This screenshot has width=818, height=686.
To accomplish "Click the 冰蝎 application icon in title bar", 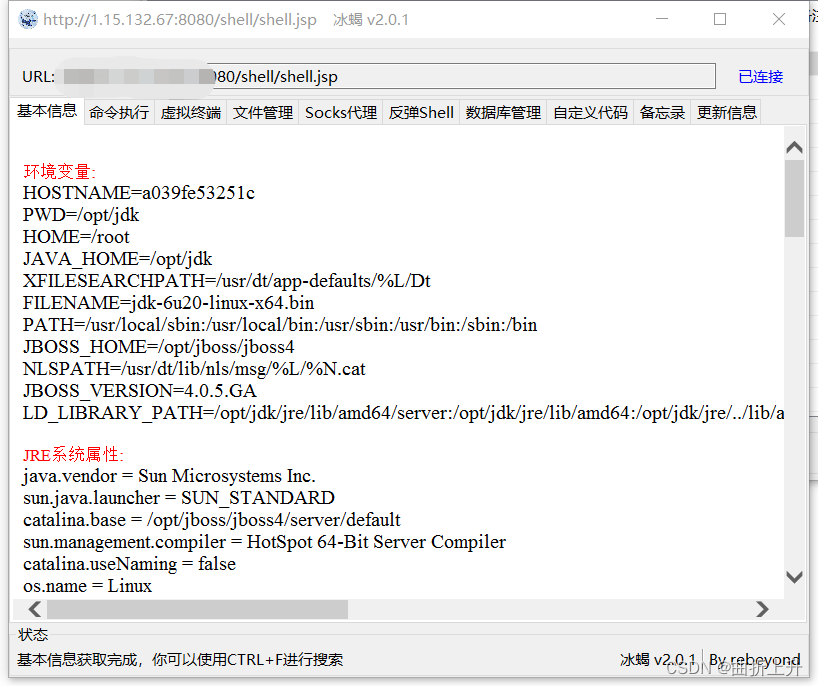I will click(28, 19).
